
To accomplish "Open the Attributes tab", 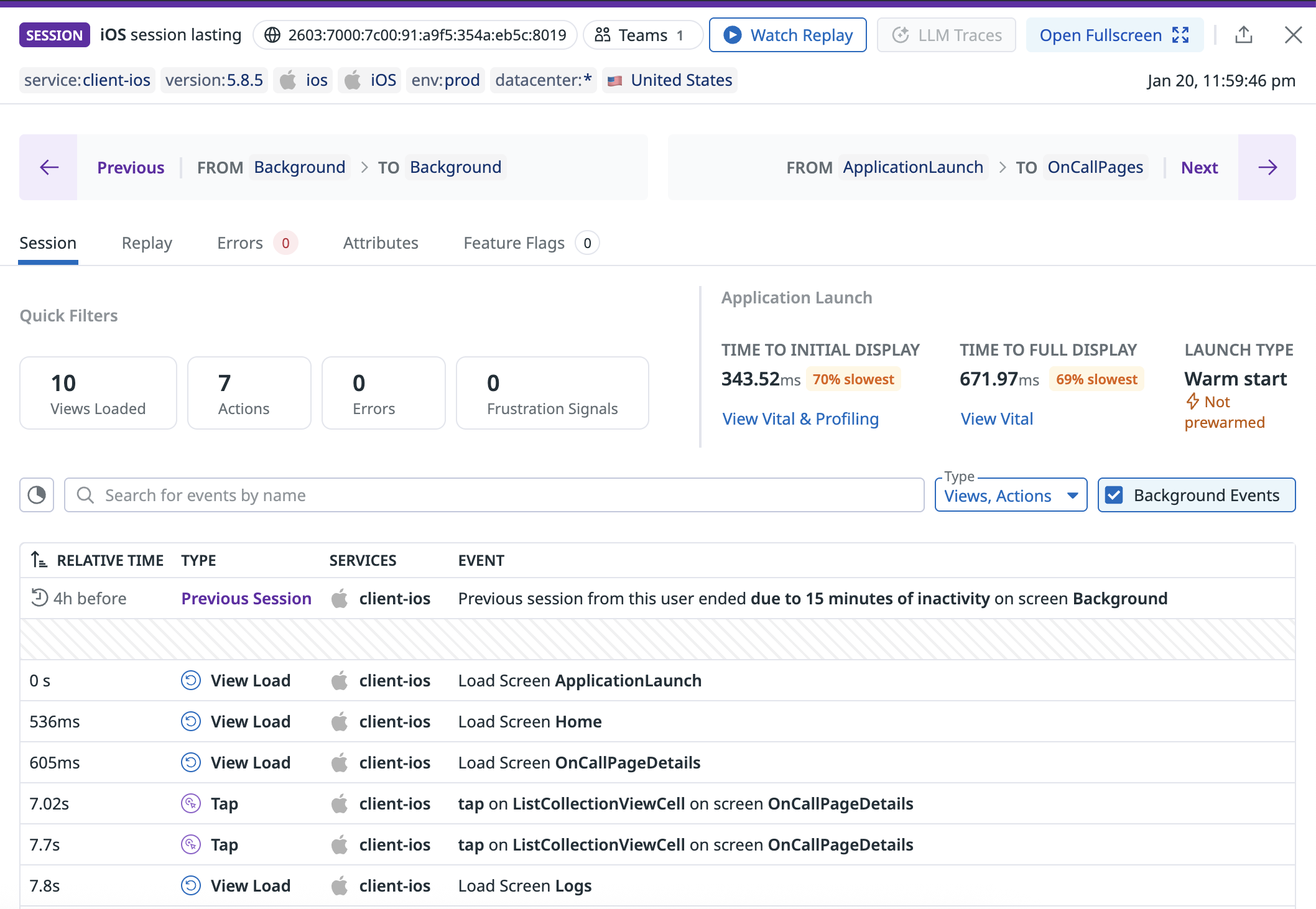I will 381,243.
